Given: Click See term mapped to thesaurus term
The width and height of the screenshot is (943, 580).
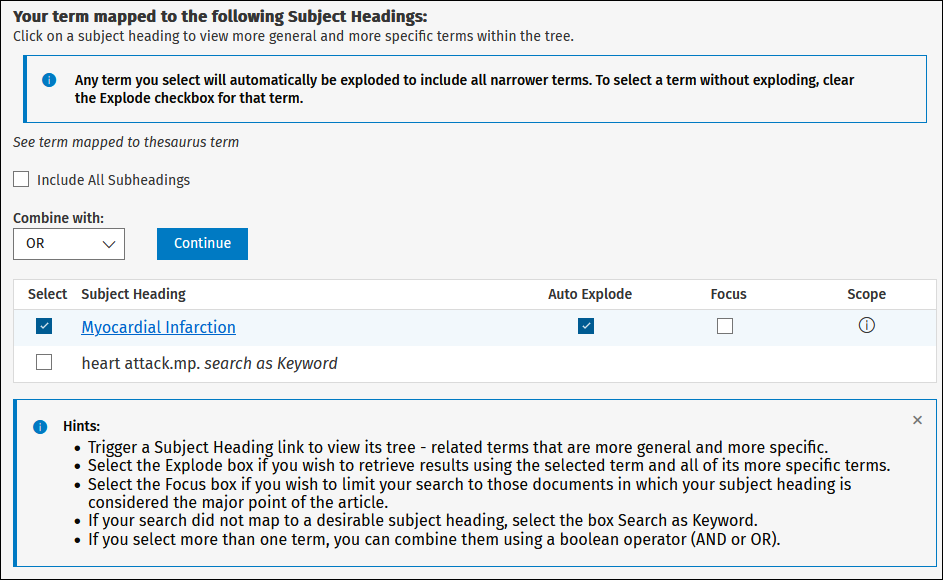Looking at the screenshot, I should point(126,142).
